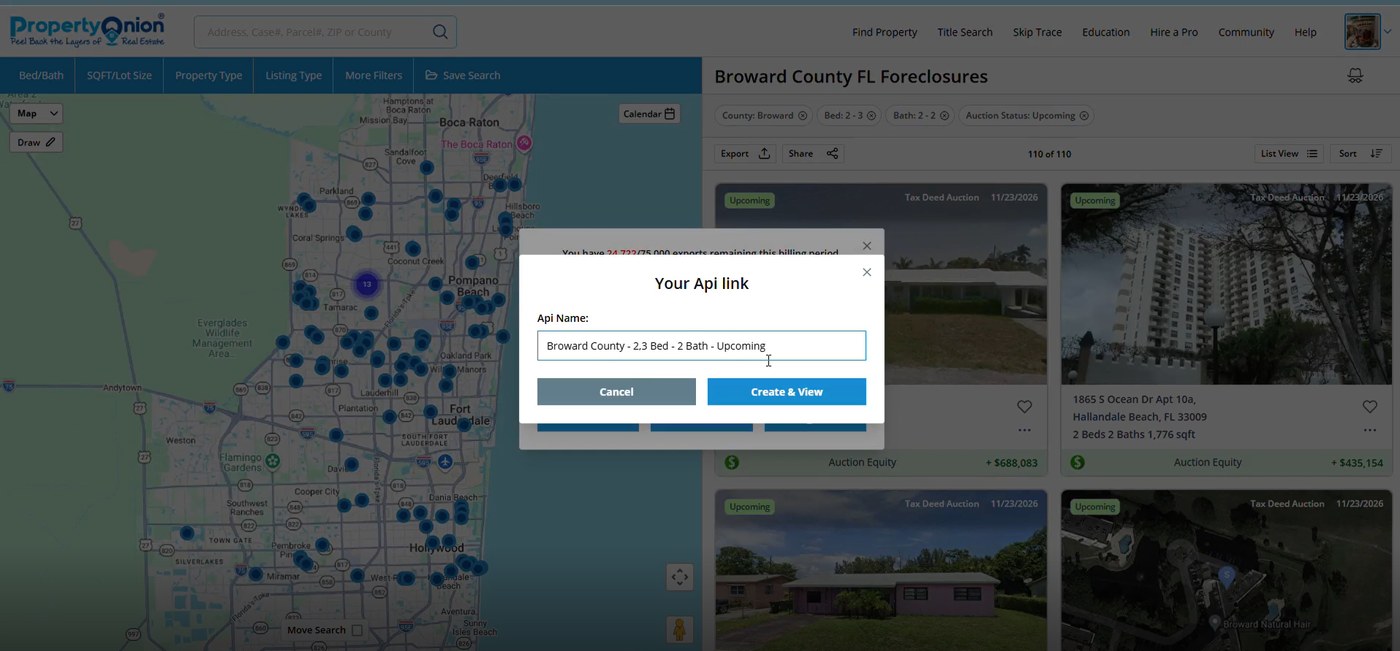Click the Share network icon
This screenshot has width=1400, height=651.
(832, 153)
